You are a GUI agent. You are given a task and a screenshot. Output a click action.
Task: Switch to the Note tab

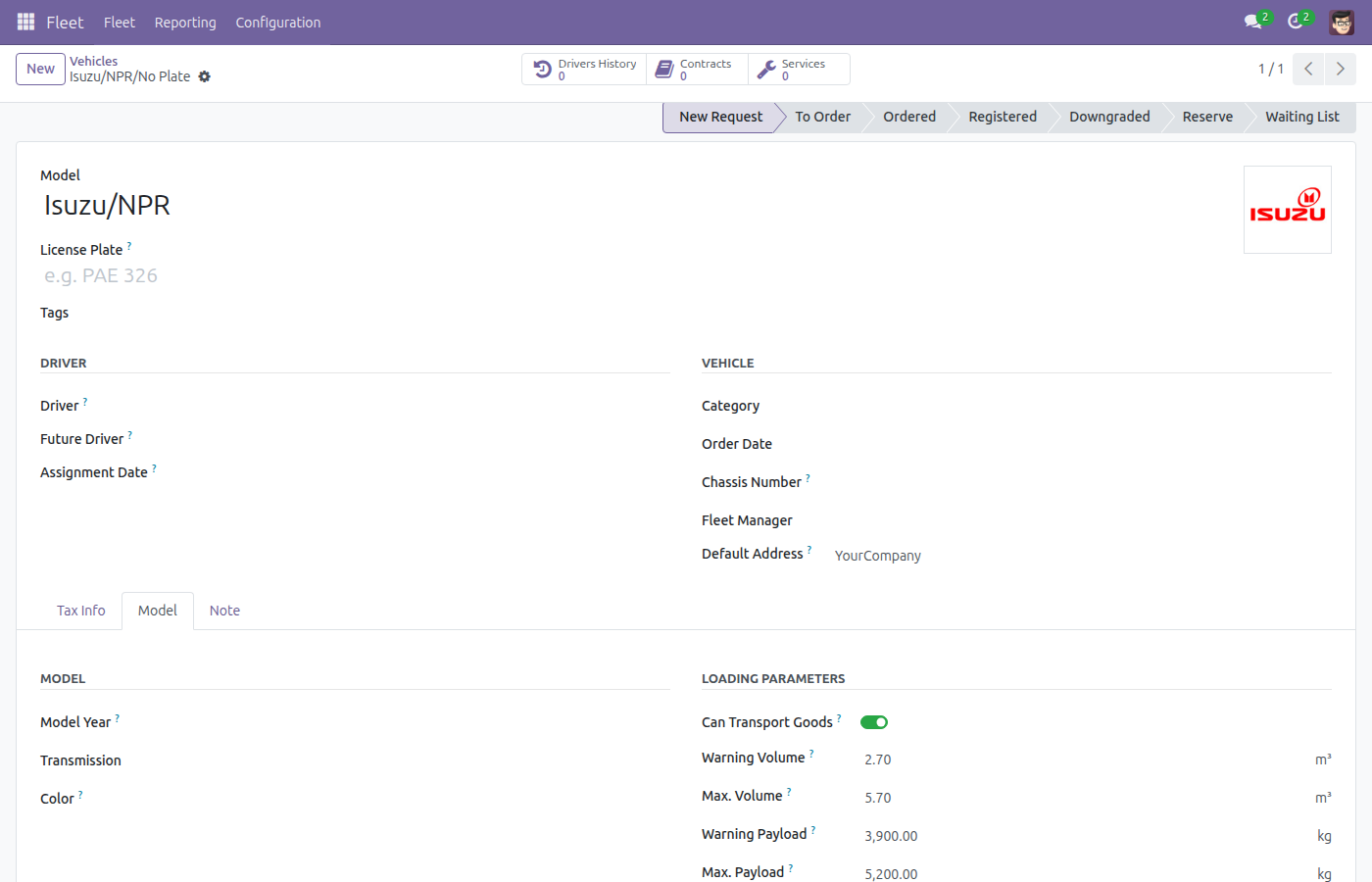coord(224,611)
